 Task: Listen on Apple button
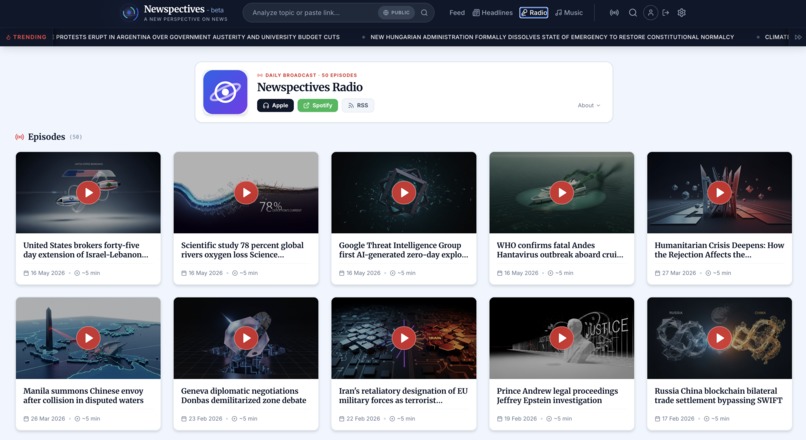pyautogui.click(x=276, y=105)
